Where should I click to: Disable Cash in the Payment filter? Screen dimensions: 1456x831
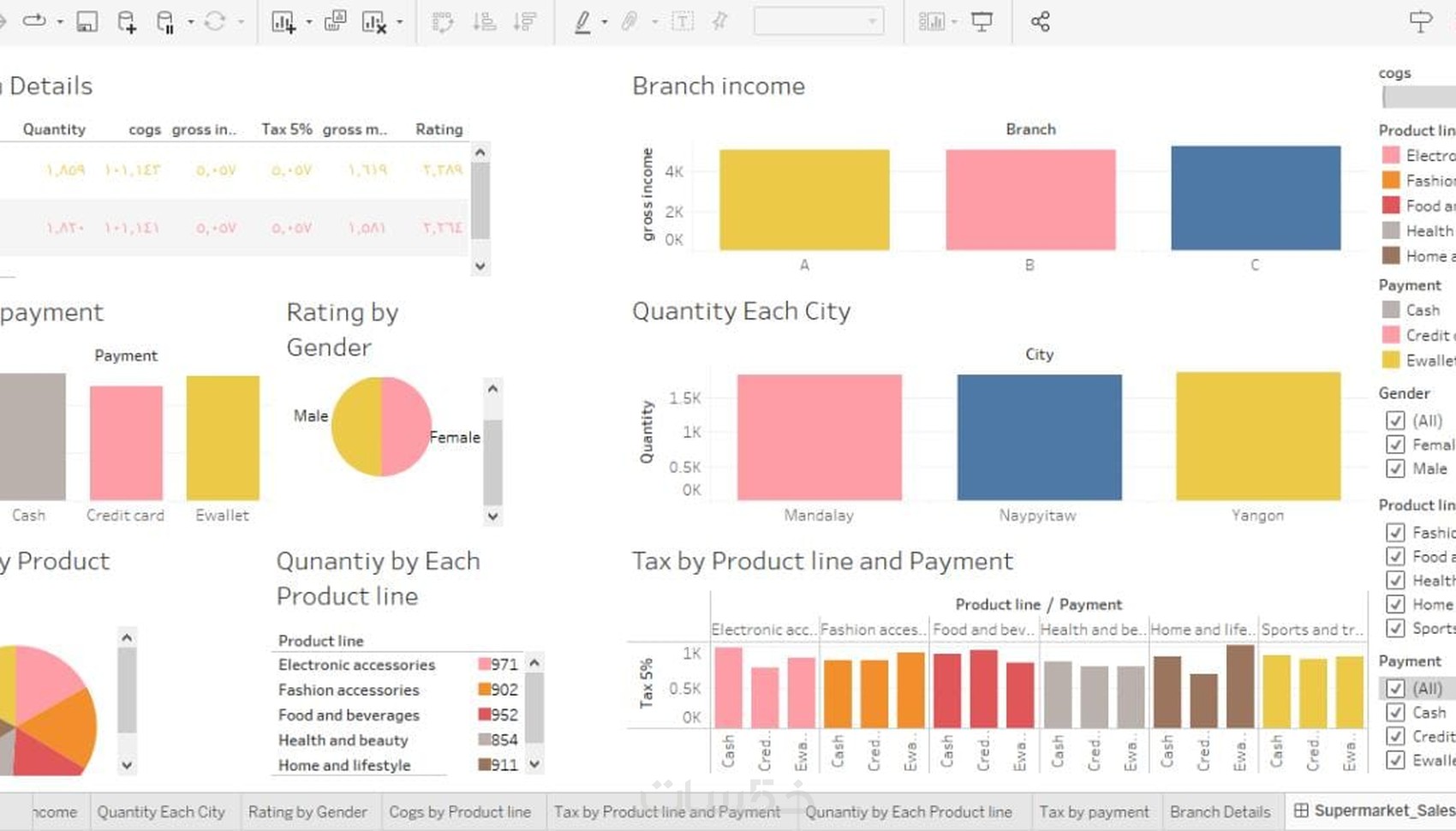point(1397,712)
